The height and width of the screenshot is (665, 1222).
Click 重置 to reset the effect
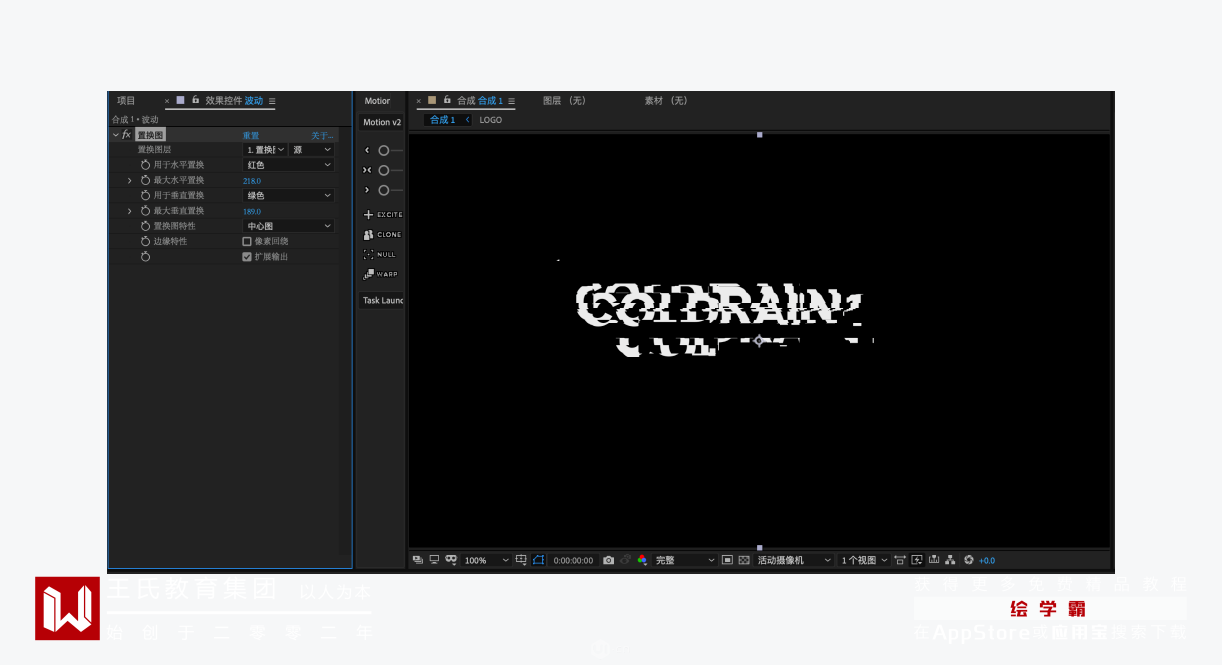[251, 135]
